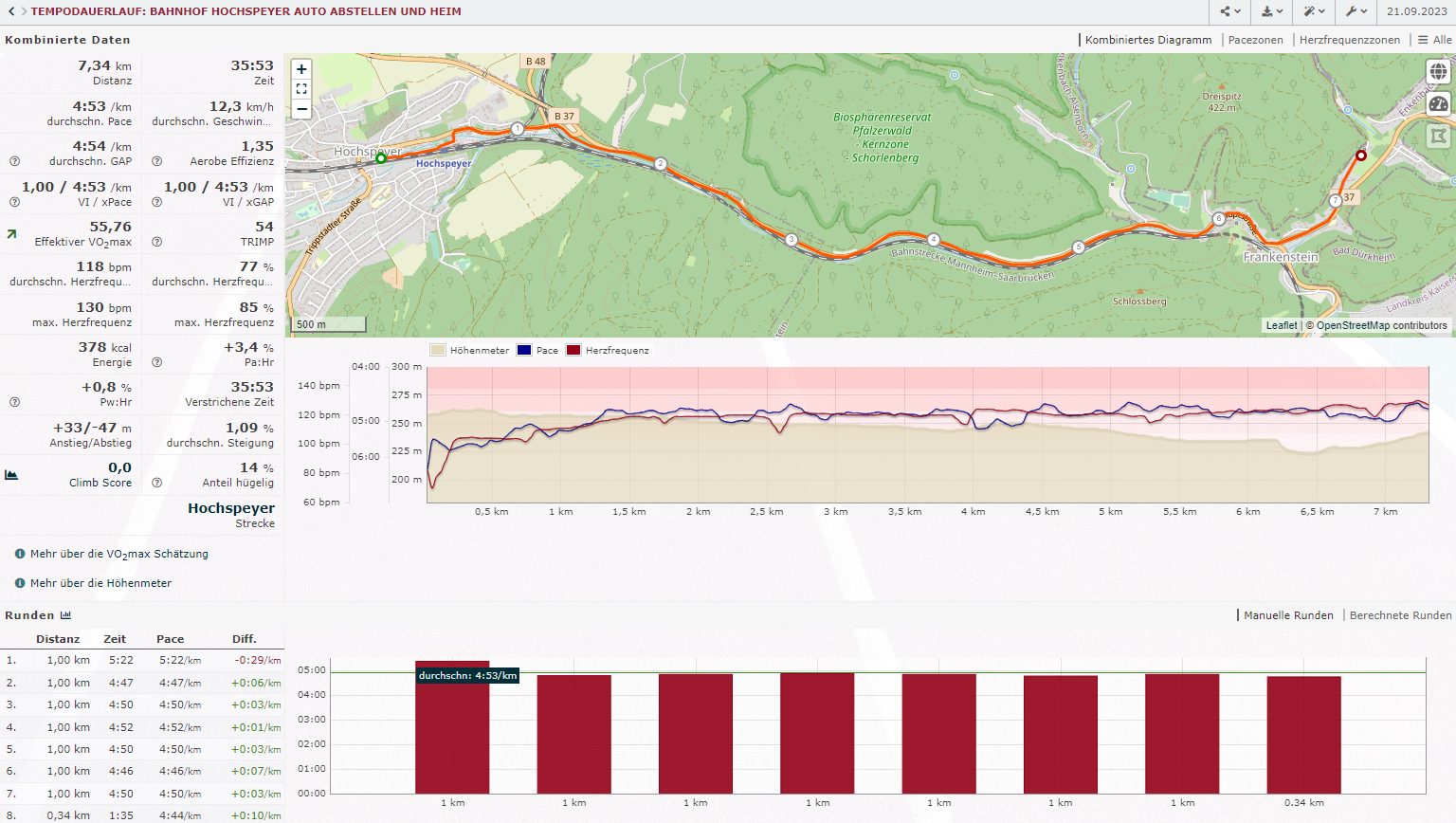Fit map to route bounds
Viewport: 1456px width, 823px height.
click(301, 89)
